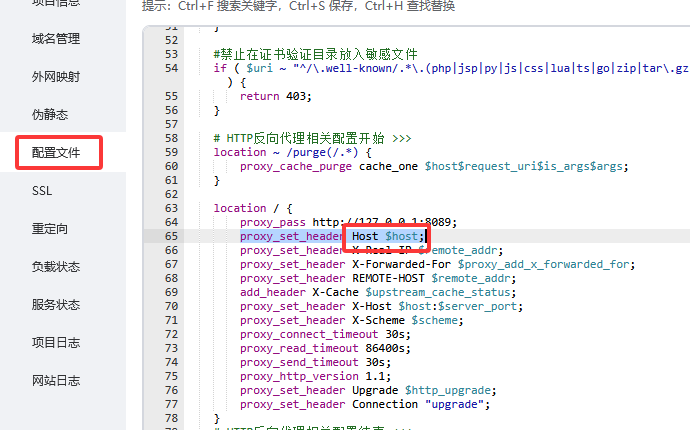
Task: Open the 服务状态 tab
Action: (x=55, y=305)
